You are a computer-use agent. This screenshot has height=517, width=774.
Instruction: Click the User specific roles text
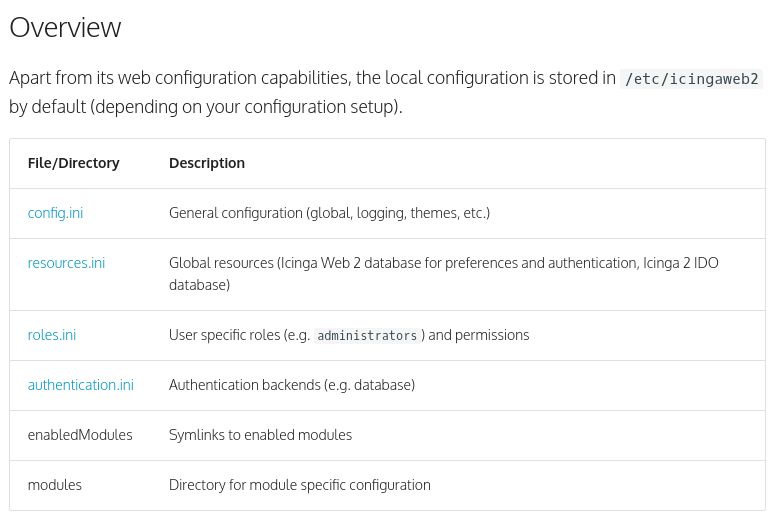click(x=238, y=335)
